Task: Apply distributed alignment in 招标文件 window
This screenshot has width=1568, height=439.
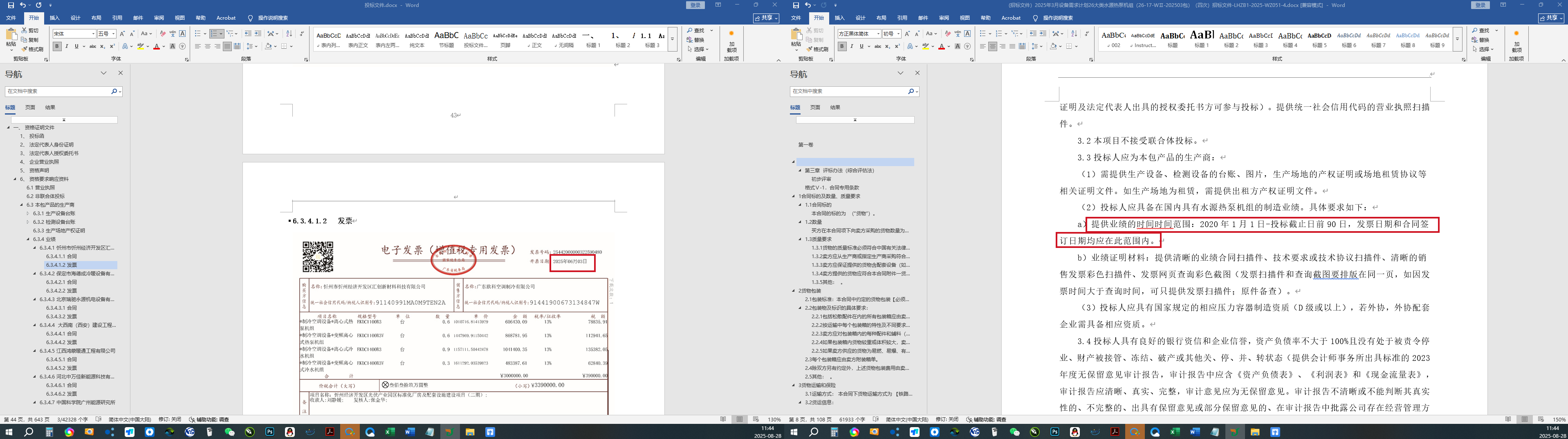Action: click(1022, 46)
